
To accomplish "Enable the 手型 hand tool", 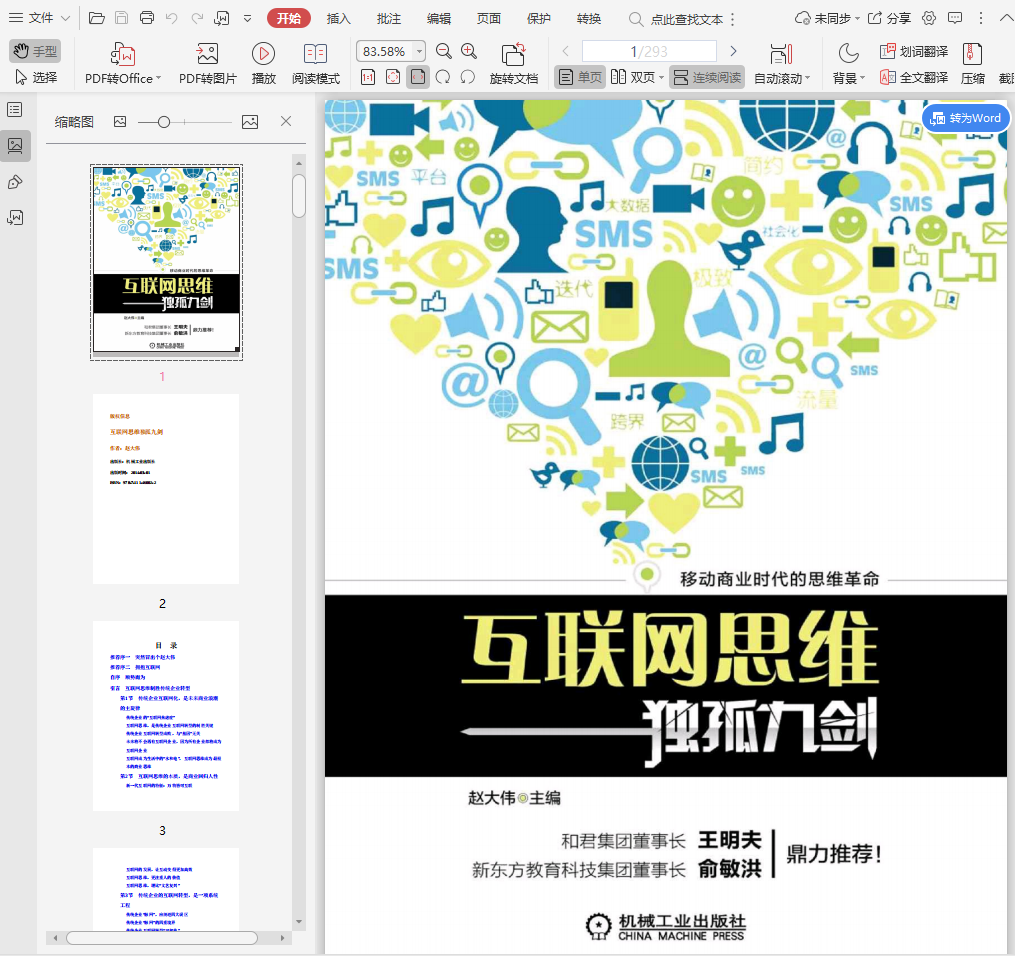I will pyautogui.click(x=36, y=50).
